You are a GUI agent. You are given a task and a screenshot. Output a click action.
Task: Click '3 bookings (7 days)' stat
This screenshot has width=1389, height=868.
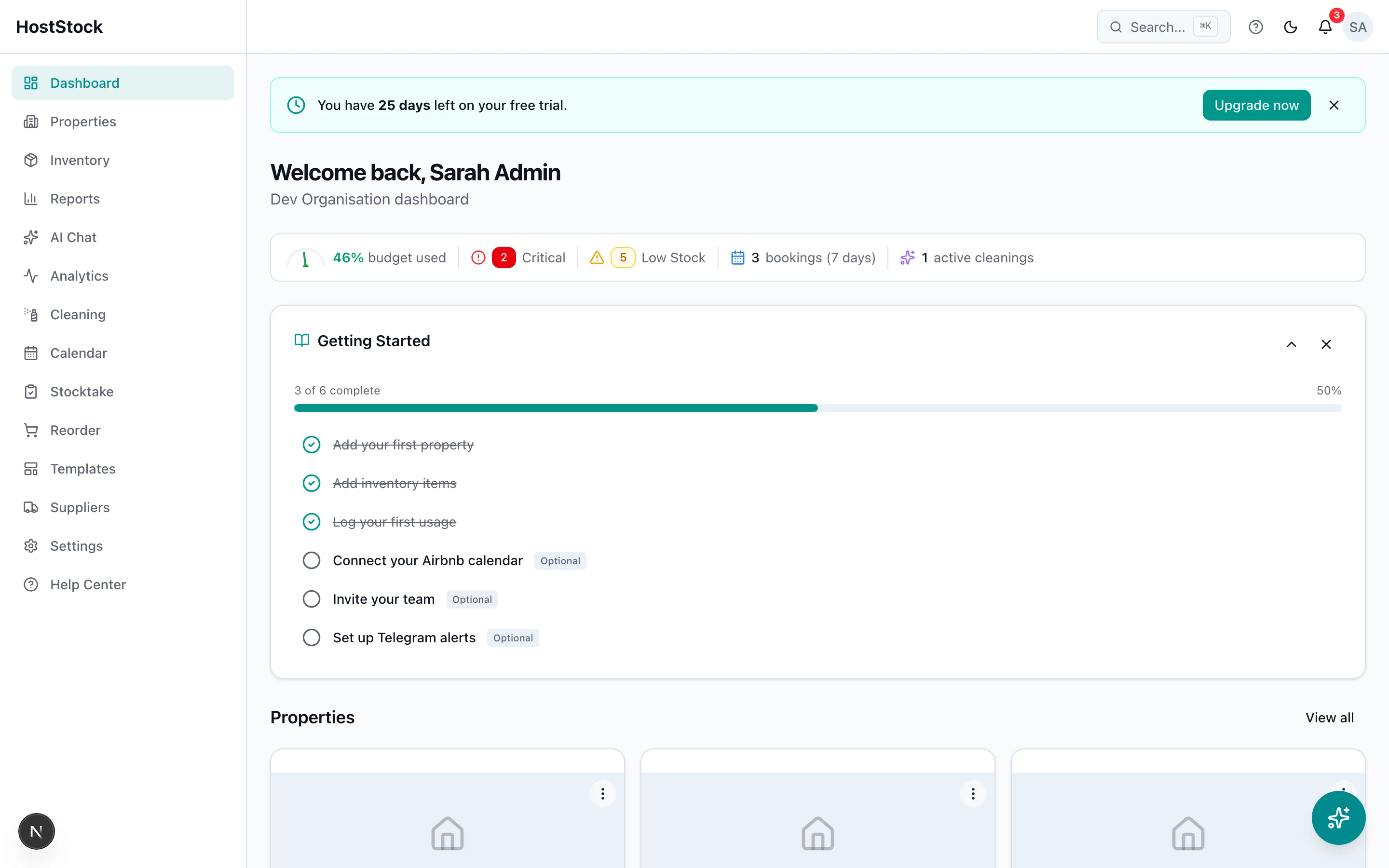[803, 258]
